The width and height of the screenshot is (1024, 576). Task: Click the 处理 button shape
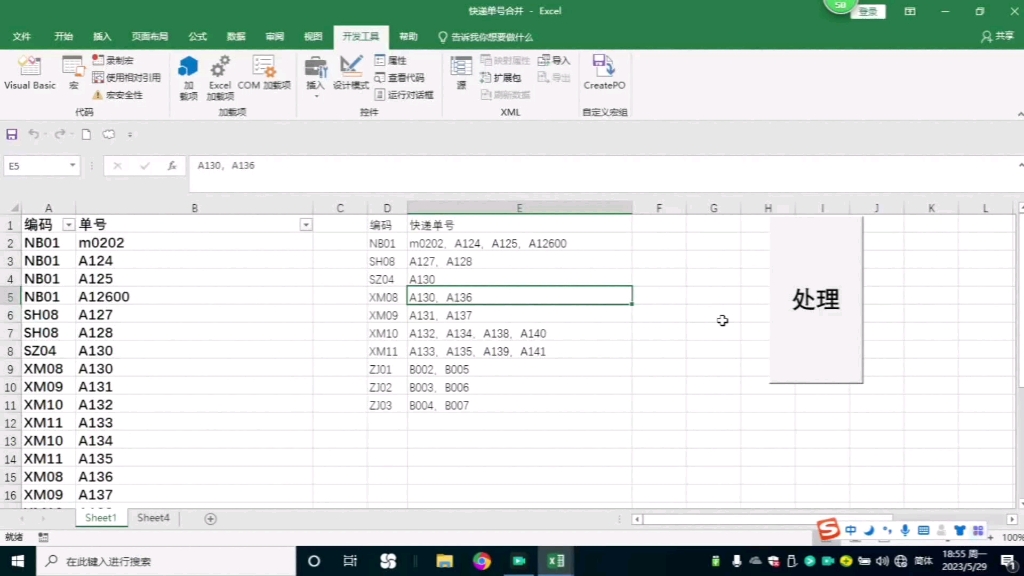[x=816, y=300]
